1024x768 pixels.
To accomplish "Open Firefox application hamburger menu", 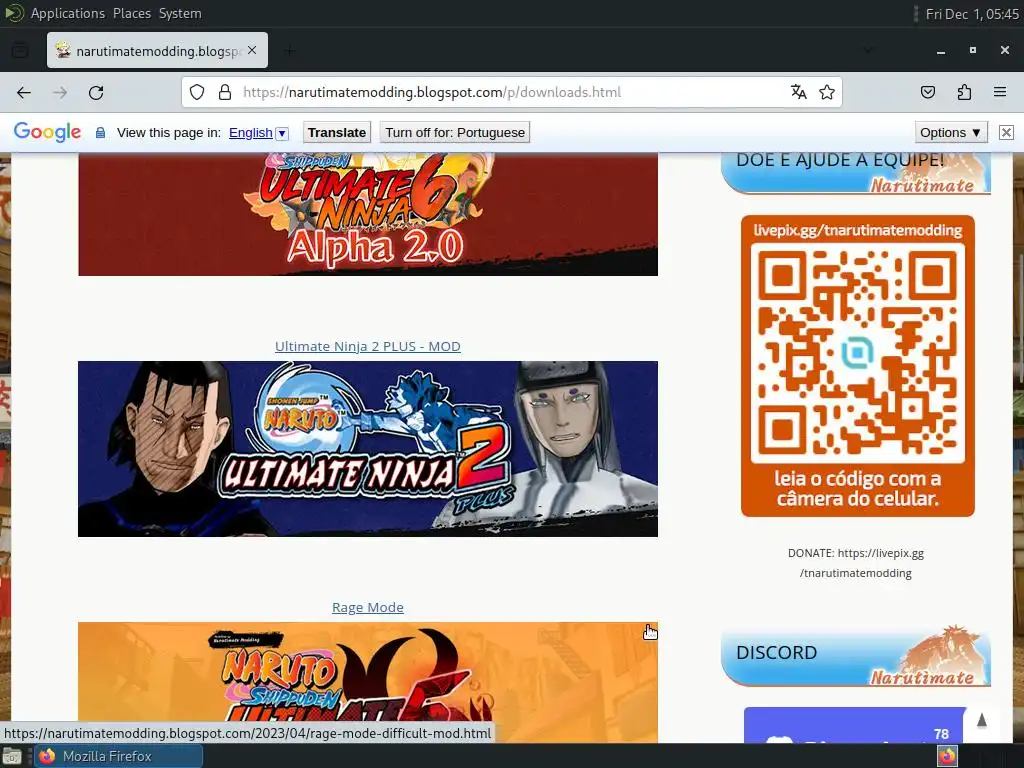I will point(1000,92).
